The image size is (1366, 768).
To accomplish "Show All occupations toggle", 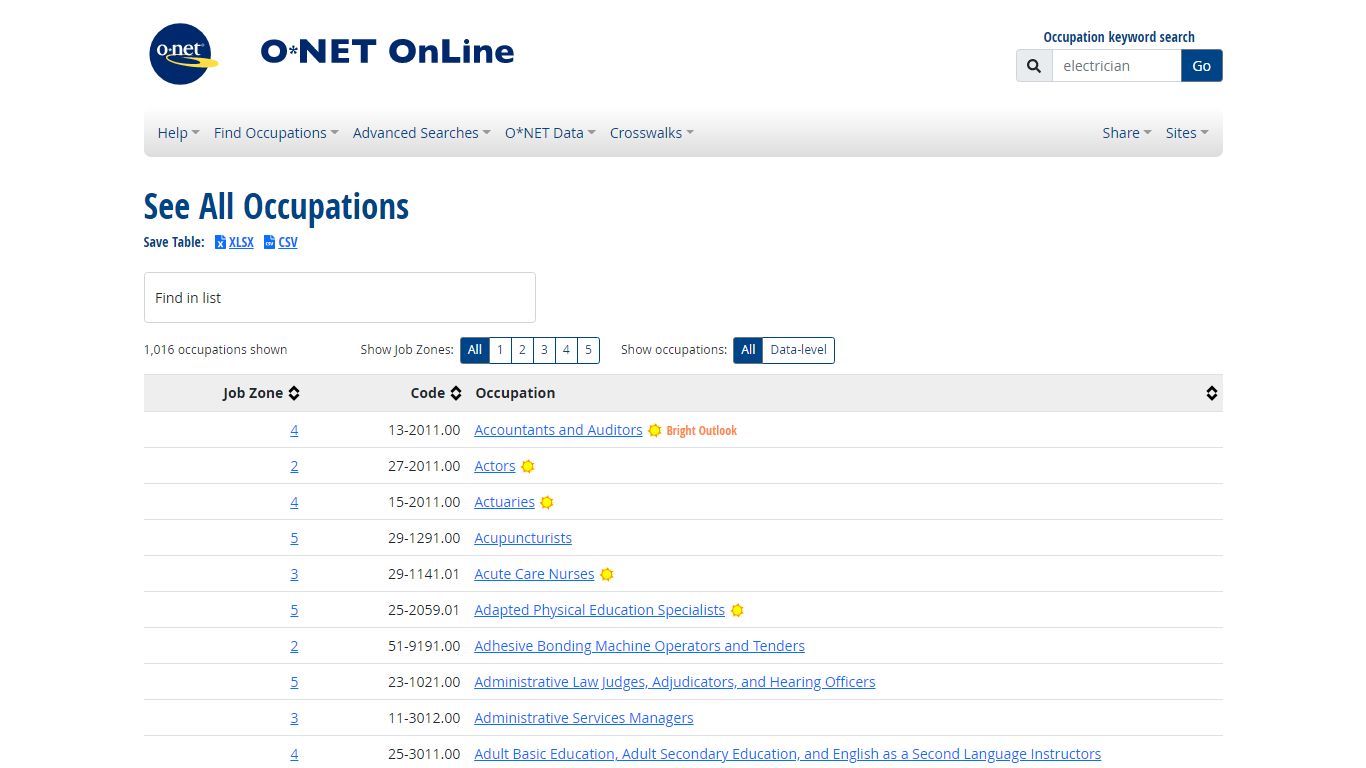I will point(748,350).
